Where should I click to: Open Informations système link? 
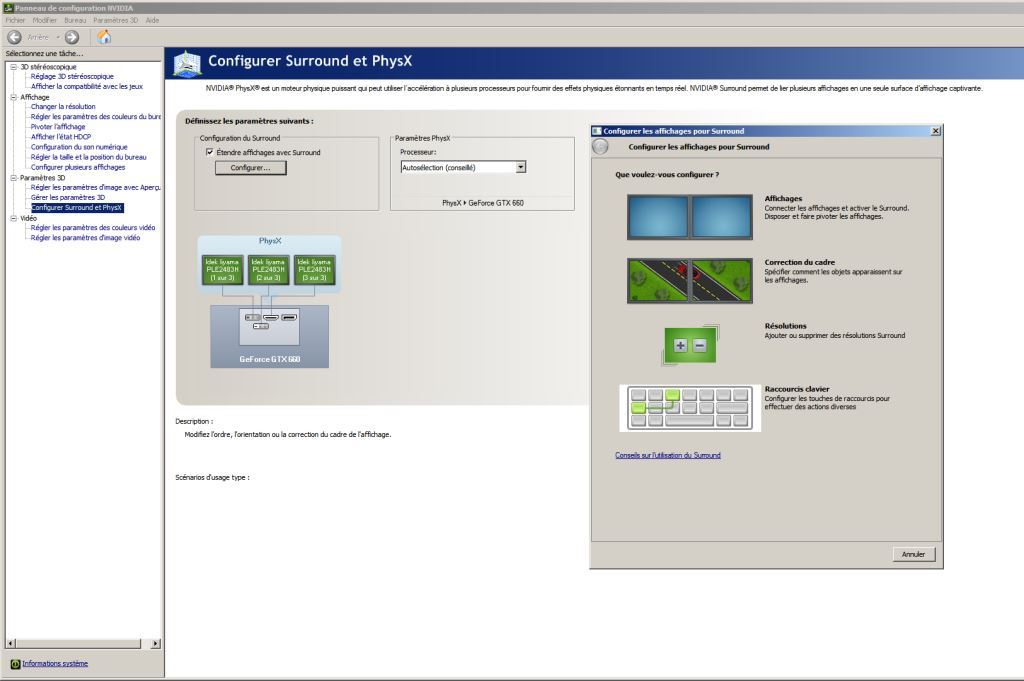click(55, 663)
